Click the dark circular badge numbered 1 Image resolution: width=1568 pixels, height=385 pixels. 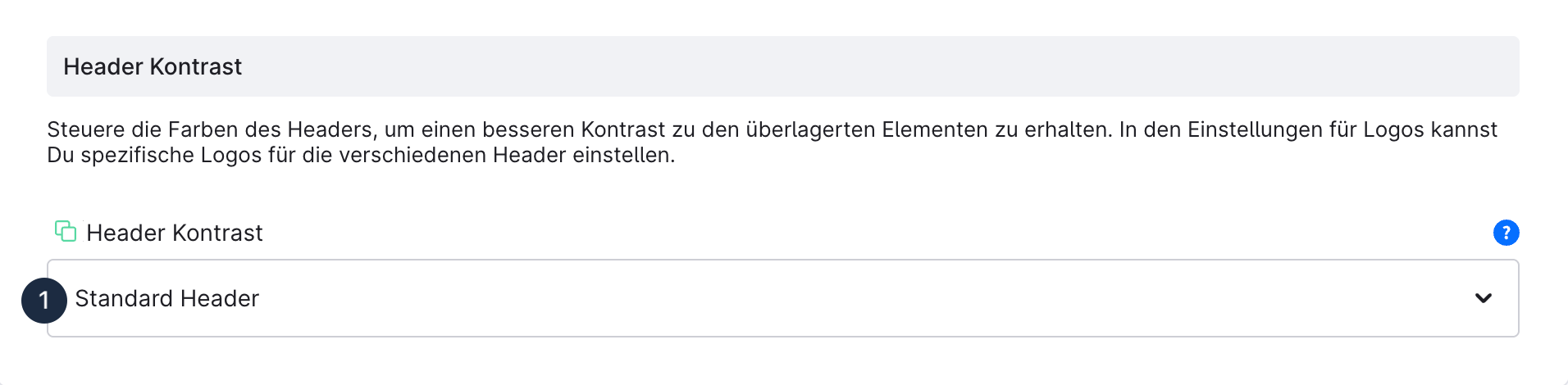[44, 301]
